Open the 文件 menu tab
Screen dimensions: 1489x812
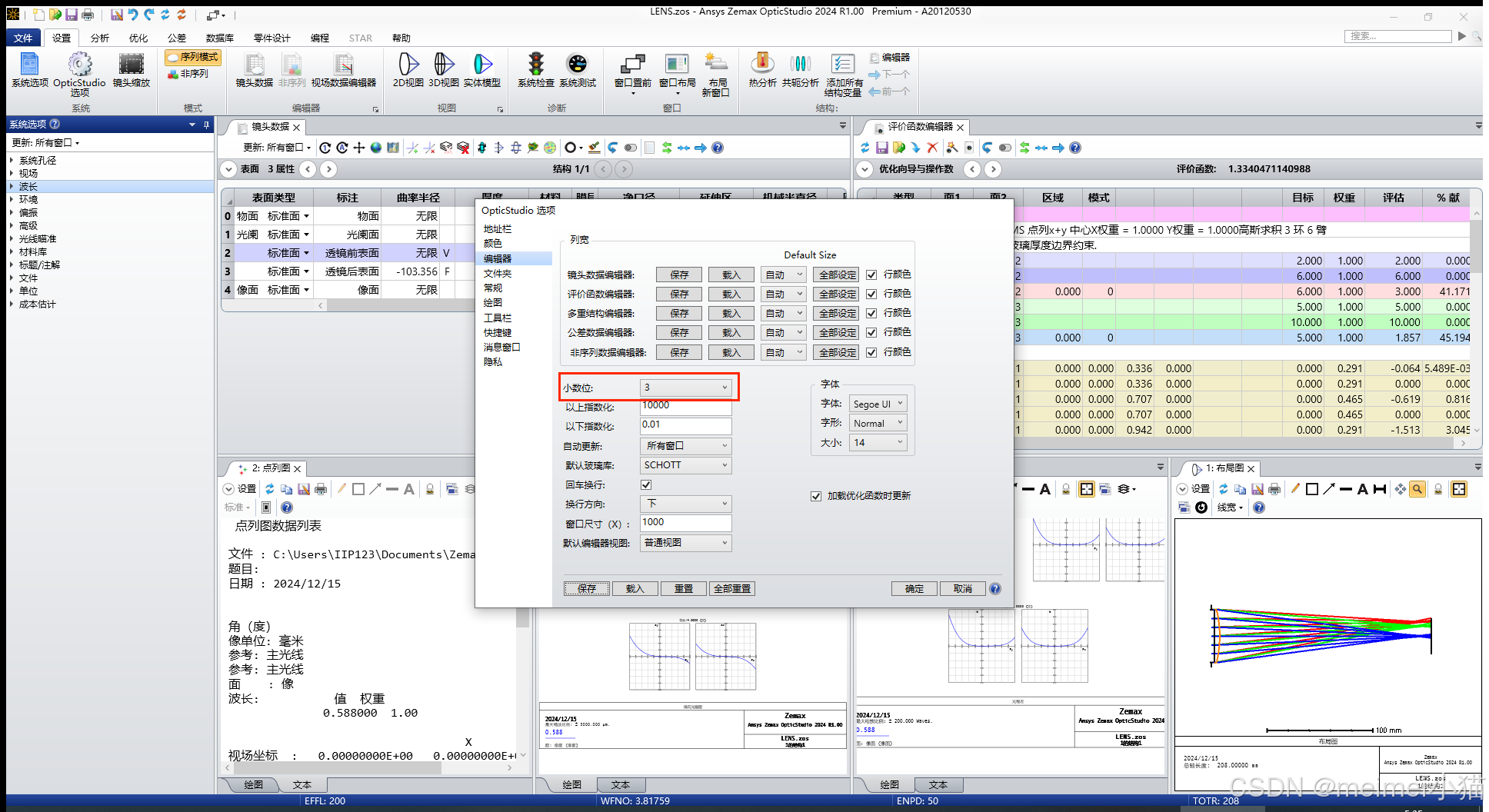coord(23,38)
